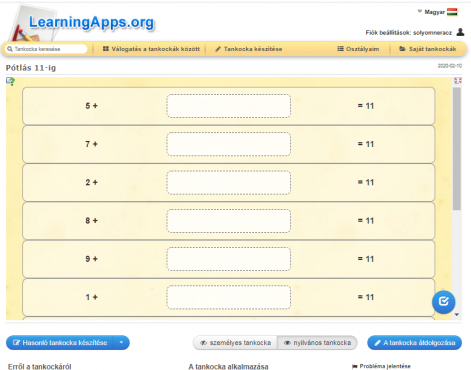Click Hasonló tankocka készítése button
The width and height of the screenshot is (471, 370).
(x=60, y=343)
